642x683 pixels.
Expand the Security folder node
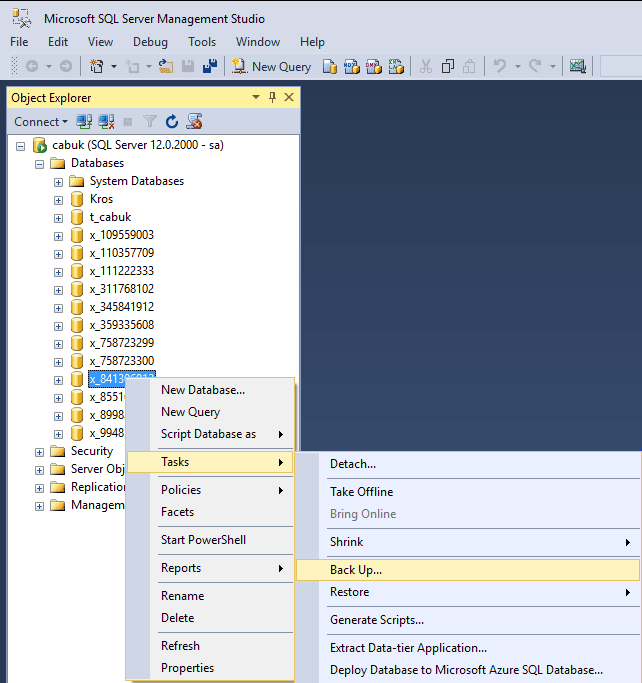tap(40, 452)
